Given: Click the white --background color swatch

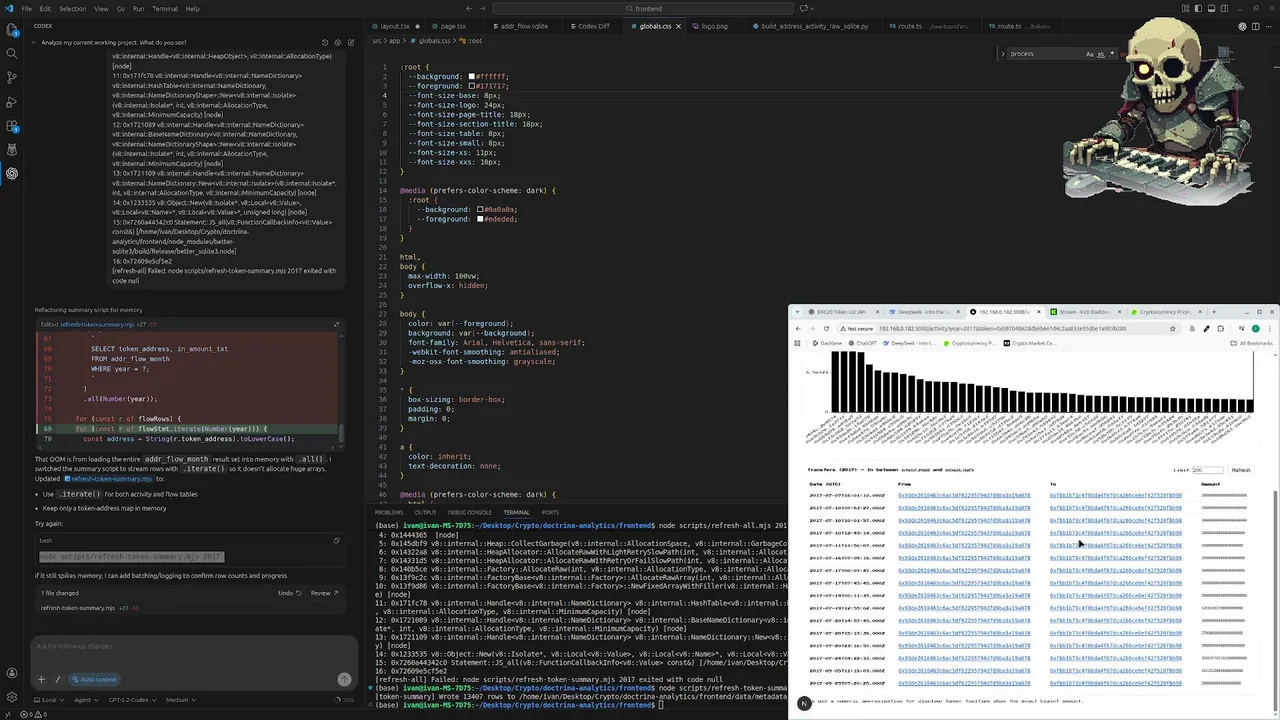Looking at the screenshot, I should [472, 77].
